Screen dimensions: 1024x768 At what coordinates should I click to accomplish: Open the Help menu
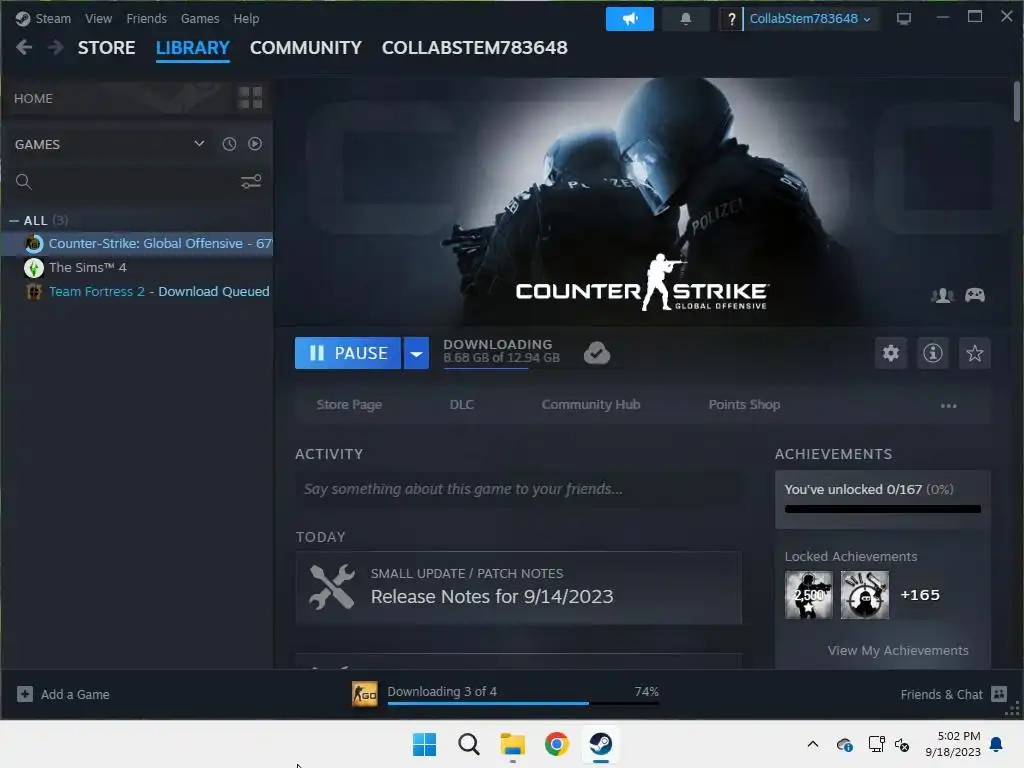click(246, 19)
